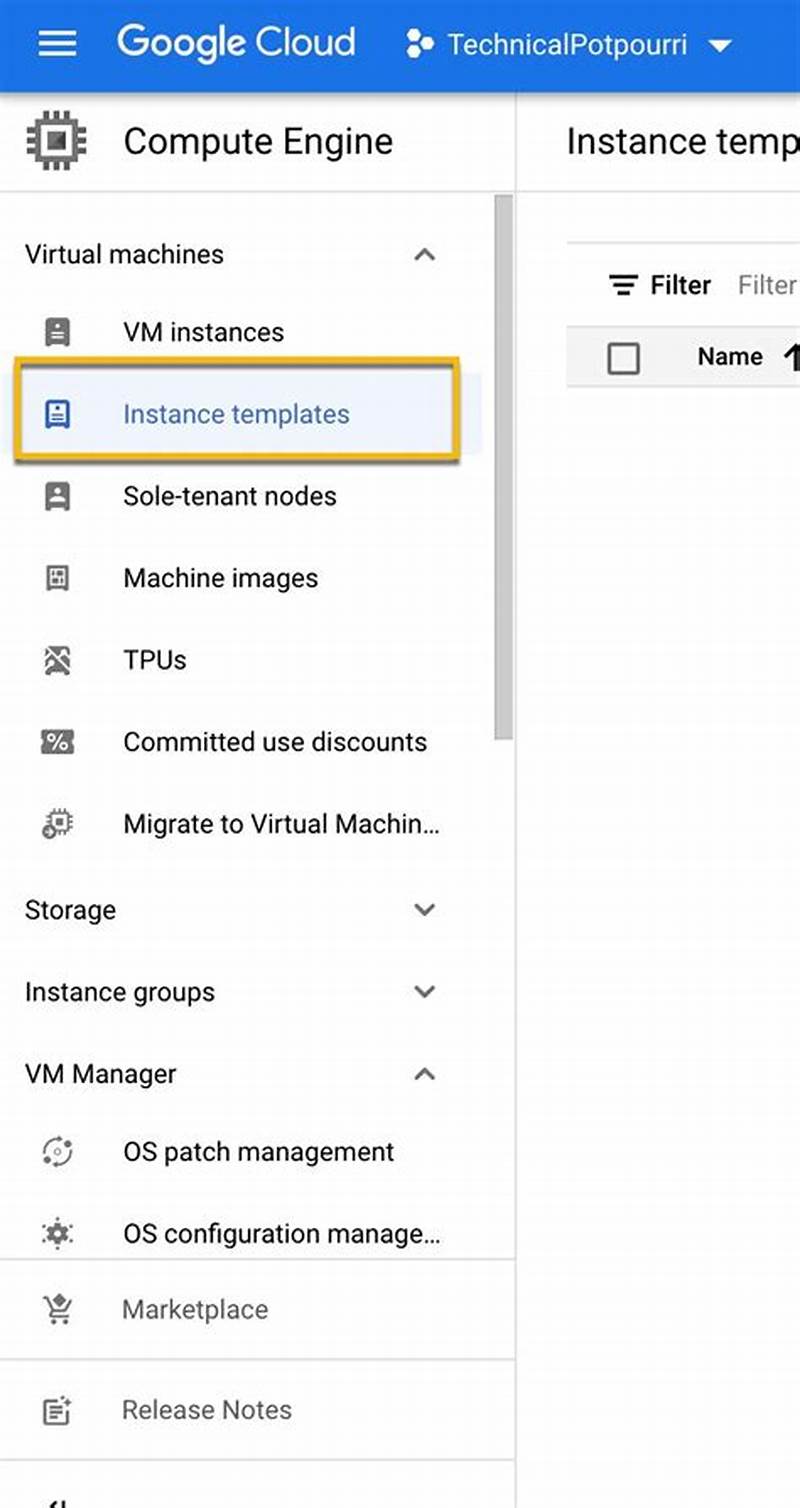The image size is (800, 1508).
Task: Open the Sole-tenant nodes icon
Action: tap(57, 496)
